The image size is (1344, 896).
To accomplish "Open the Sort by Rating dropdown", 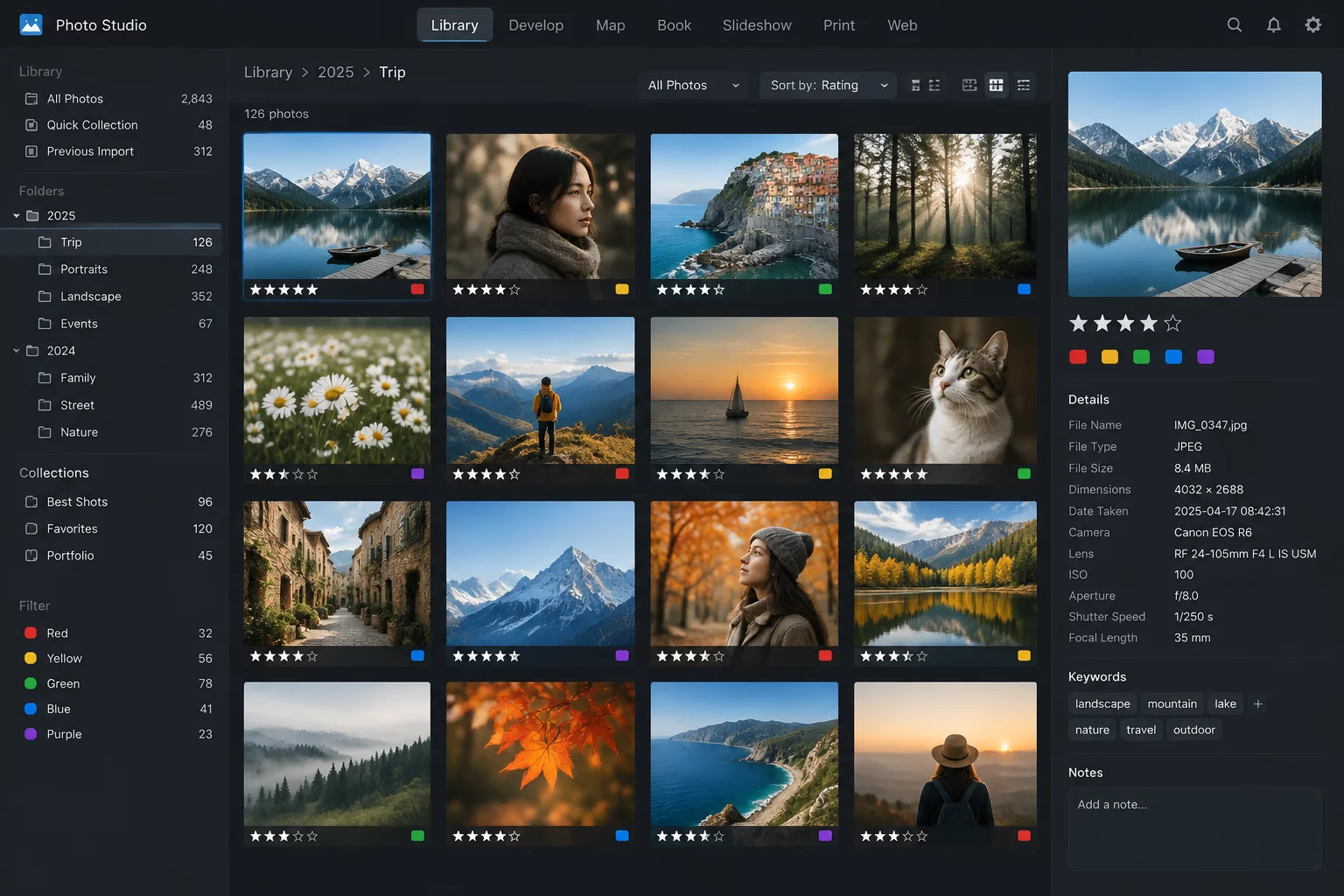I will click(x=828, y=85).
